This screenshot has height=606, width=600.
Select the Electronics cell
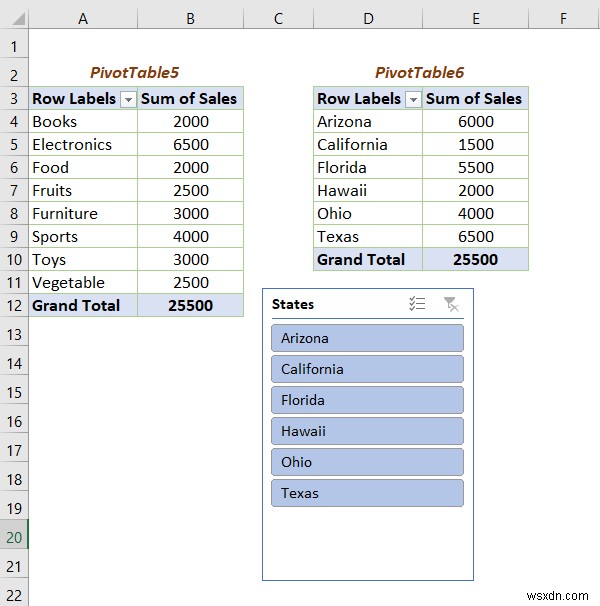pos(83,145)
